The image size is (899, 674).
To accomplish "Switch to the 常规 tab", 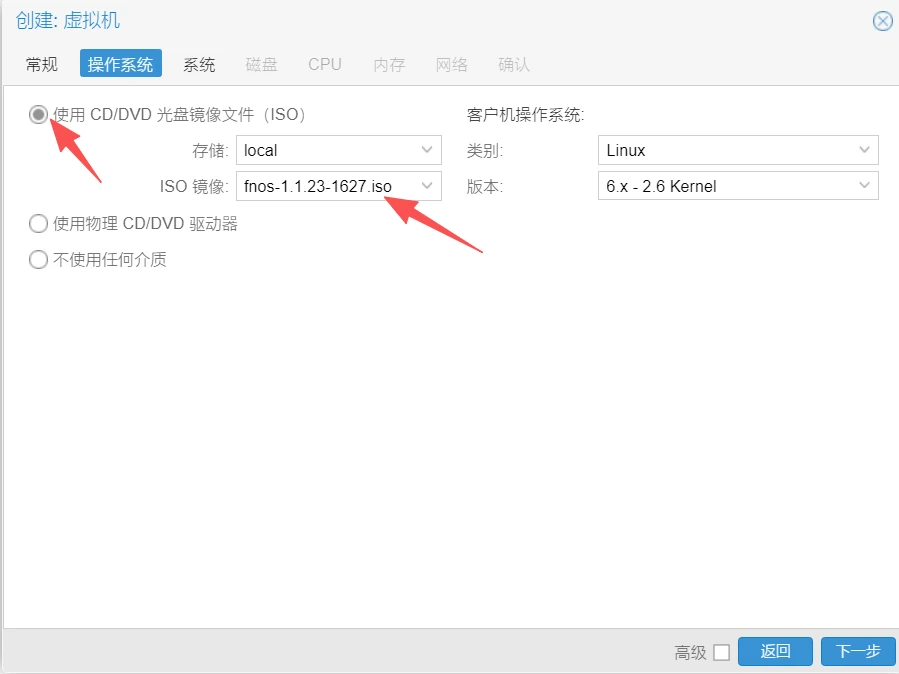I will tap(42, 65).
